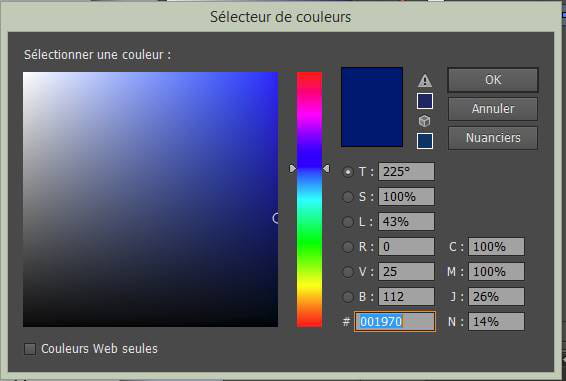Confirm with the OK button
The image size is (566, 381).
point(493,80)
